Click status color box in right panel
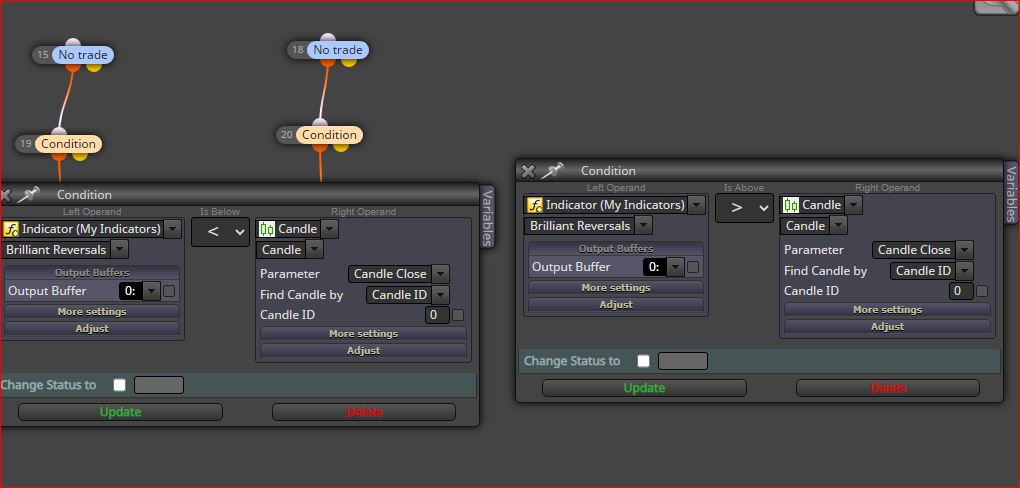Viewport: 1020px width, 488px height. tap(683, 361)
